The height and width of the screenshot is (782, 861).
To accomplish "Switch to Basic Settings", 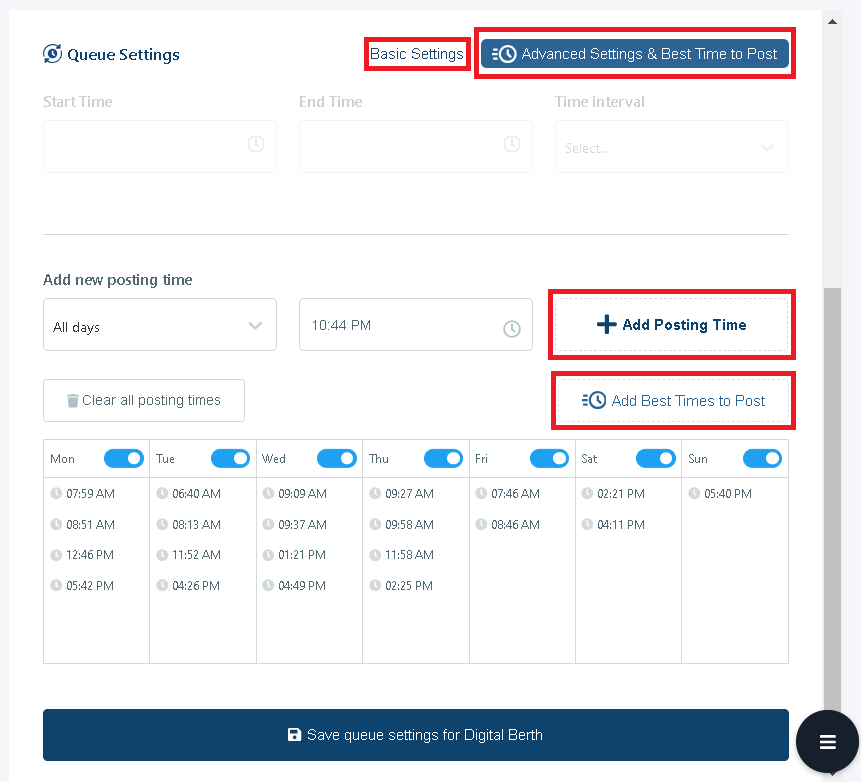I will pos(417,54).
